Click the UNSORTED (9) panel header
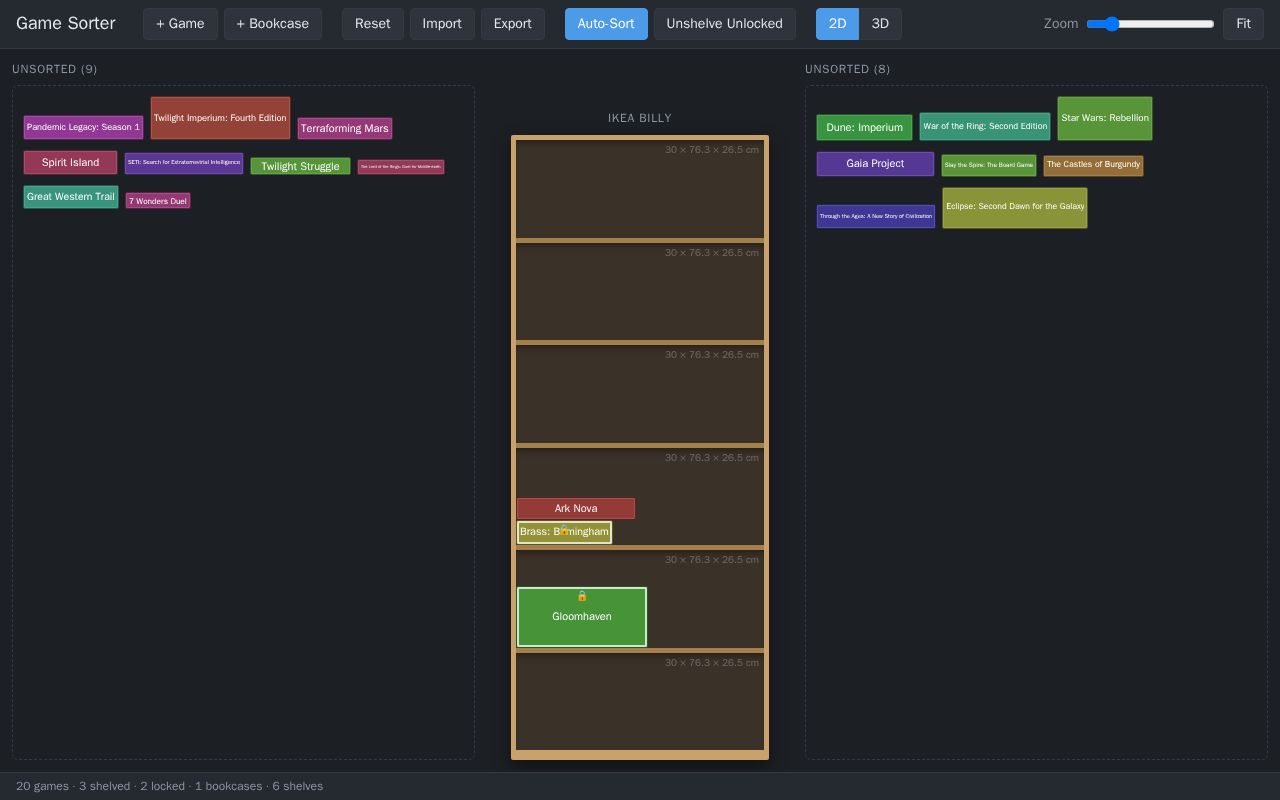 (x=55, y=69)
